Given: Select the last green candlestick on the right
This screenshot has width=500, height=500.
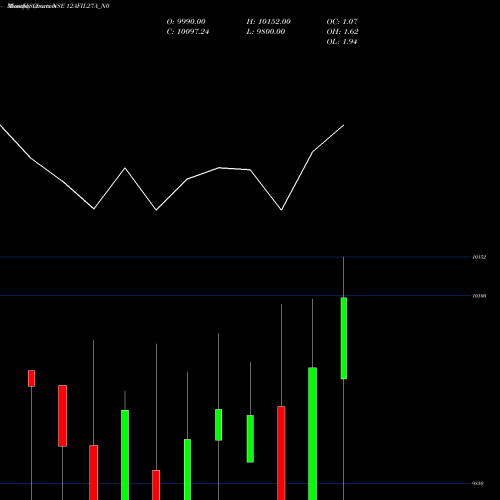Looking at the screenshot, I should pos(344,338).
